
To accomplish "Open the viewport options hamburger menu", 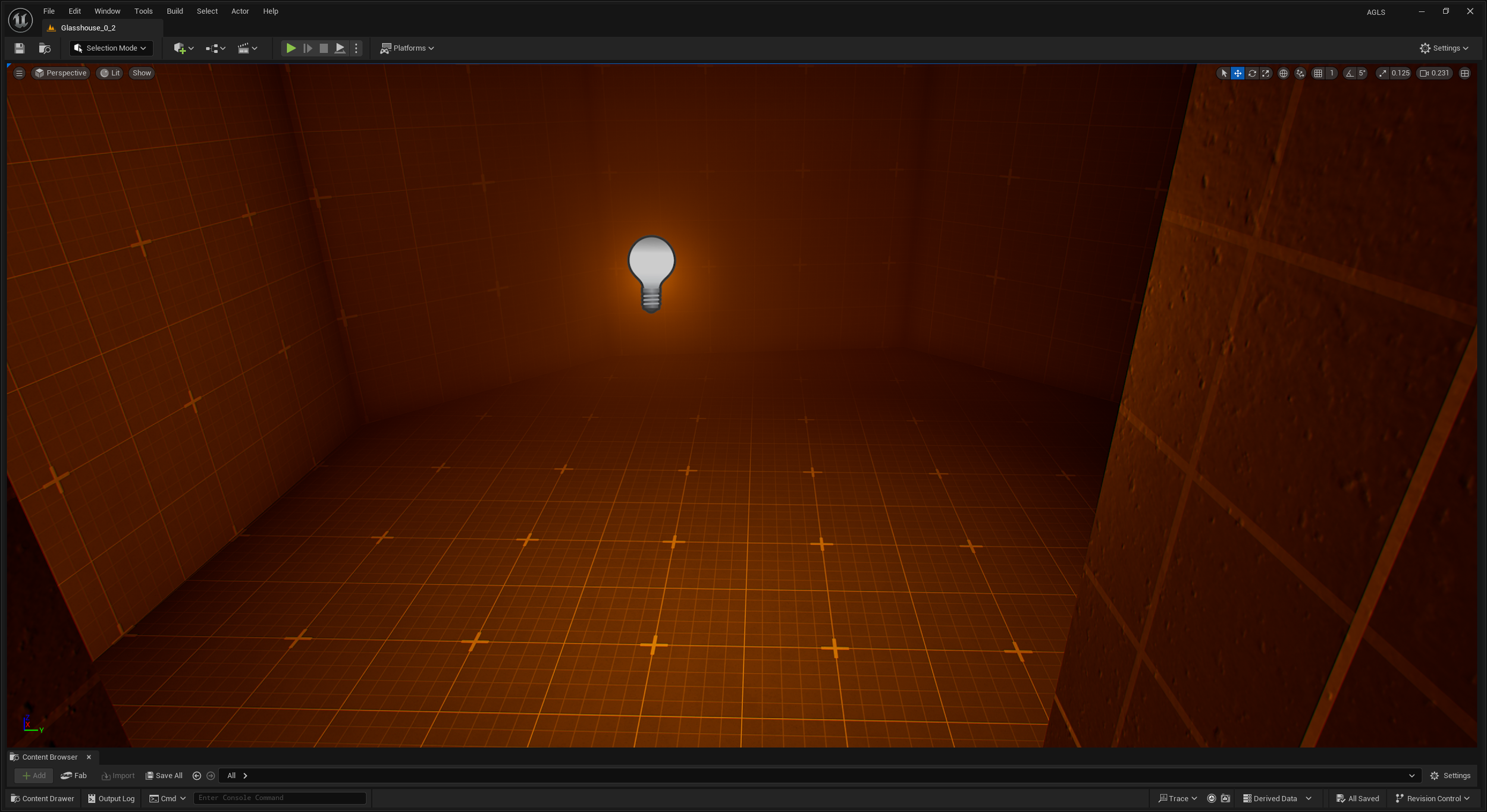I will pyautogui.click(x=19, y=73).
